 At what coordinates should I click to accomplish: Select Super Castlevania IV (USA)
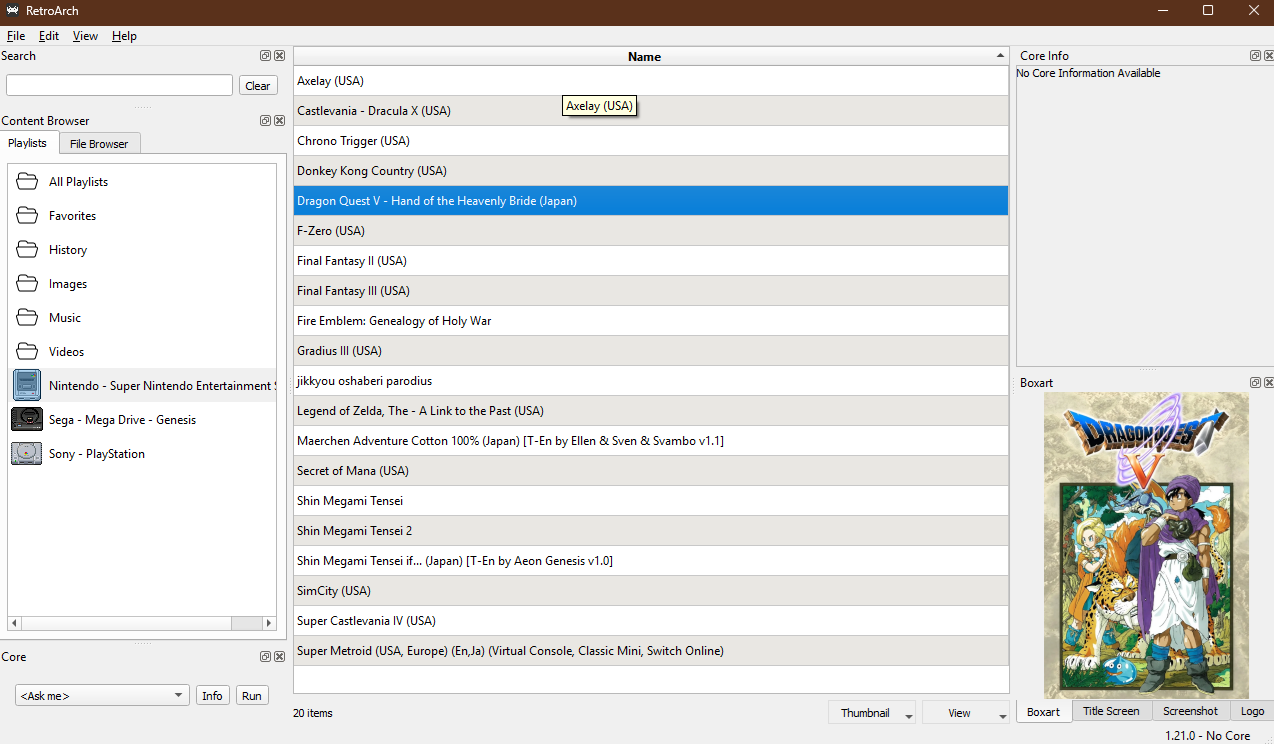pyautogui.click(x=651, y=621)
